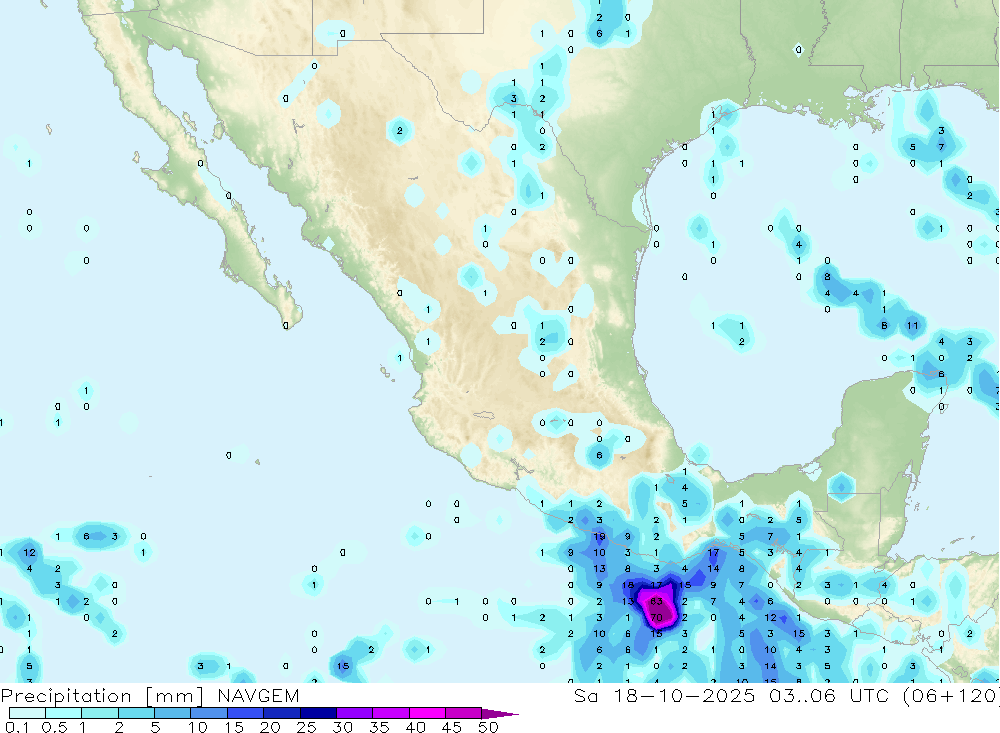Image resolution: width=1000 pixels, height=733 pixels.
Task: Click the "63" value in magenta area
Action: point(656,601)
